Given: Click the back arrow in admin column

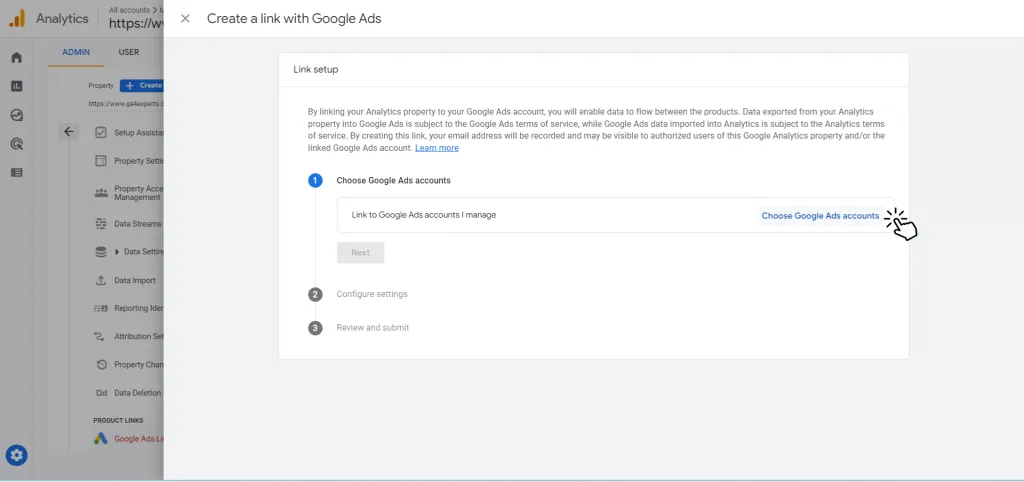Looking at the screenshot, I should [x=69, y=132].
